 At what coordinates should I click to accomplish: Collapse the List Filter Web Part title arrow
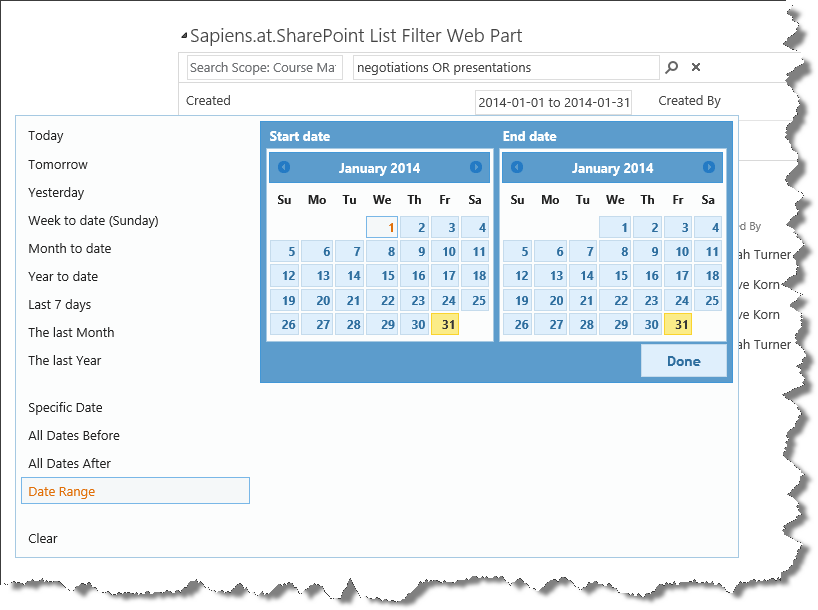click(184, 37)
